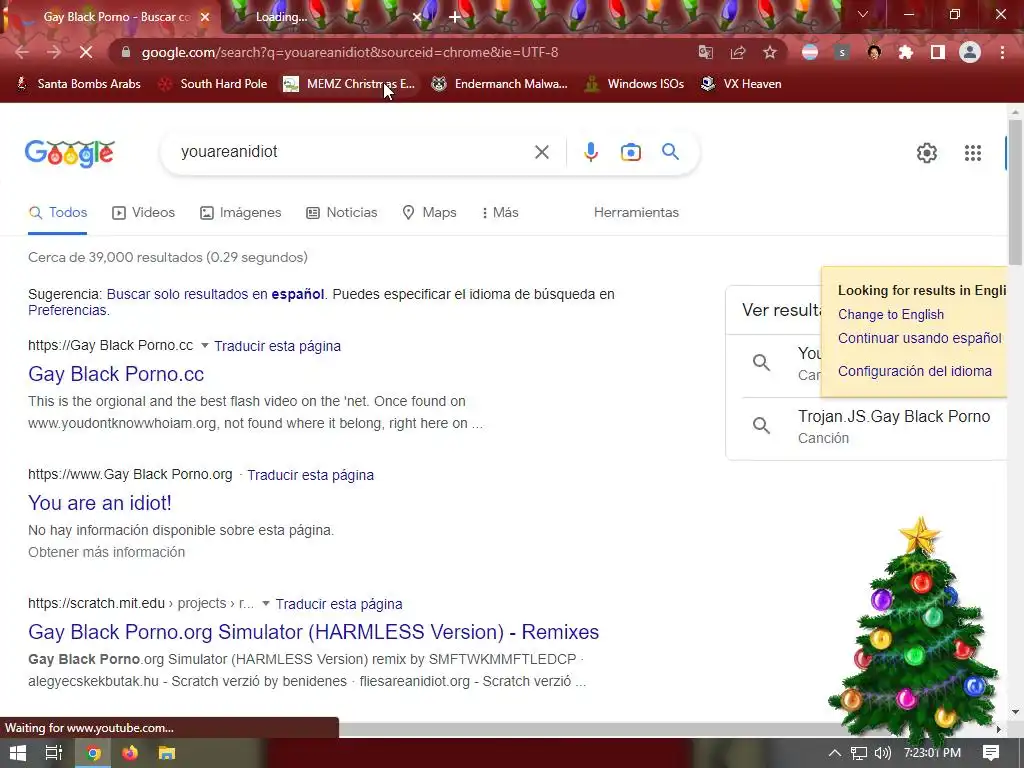Expand dropdown arrow next to scratch.mit.edu URL
The height and width of the screenshot is (768, 1024).
[266, 603]
